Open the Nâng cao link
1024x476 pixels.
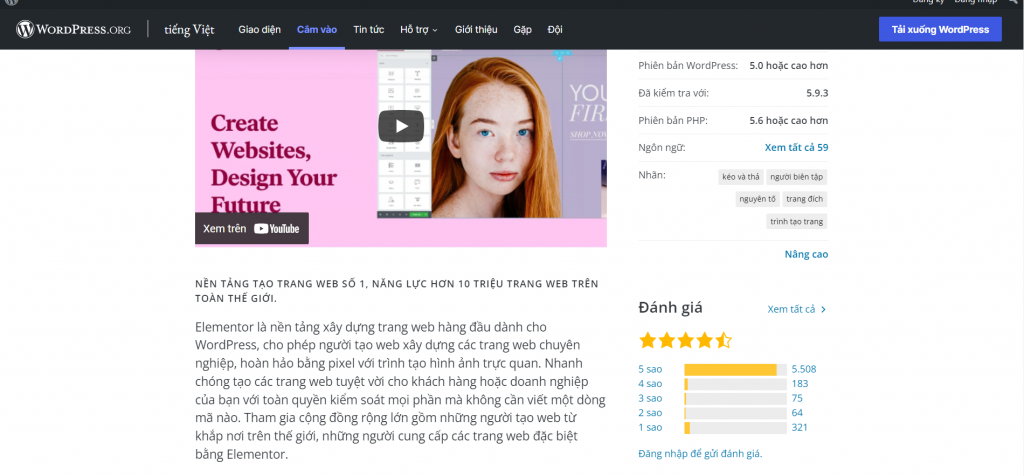tap(806, 254)
